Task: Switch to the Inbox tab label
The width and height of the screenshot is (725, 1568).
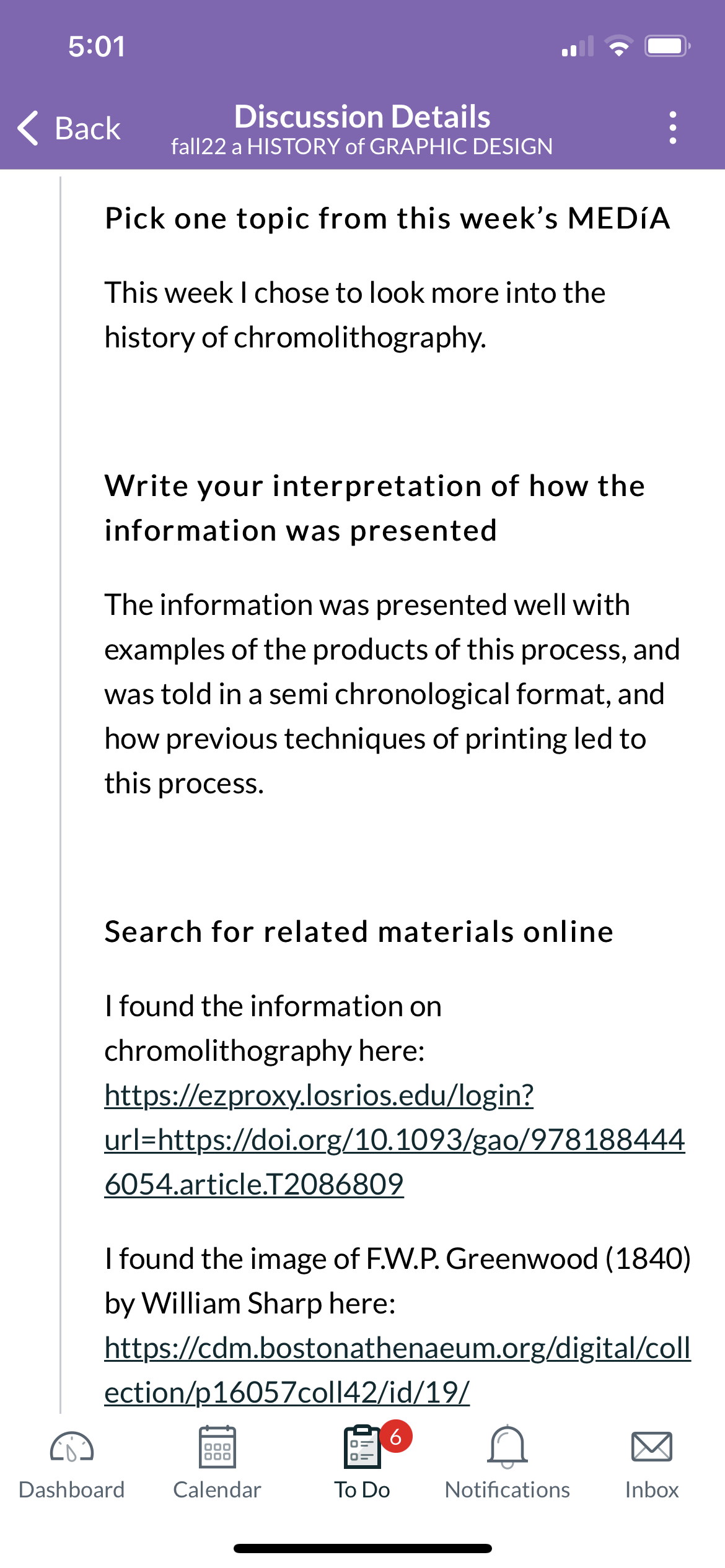Action: click(x=652, y=1489)
